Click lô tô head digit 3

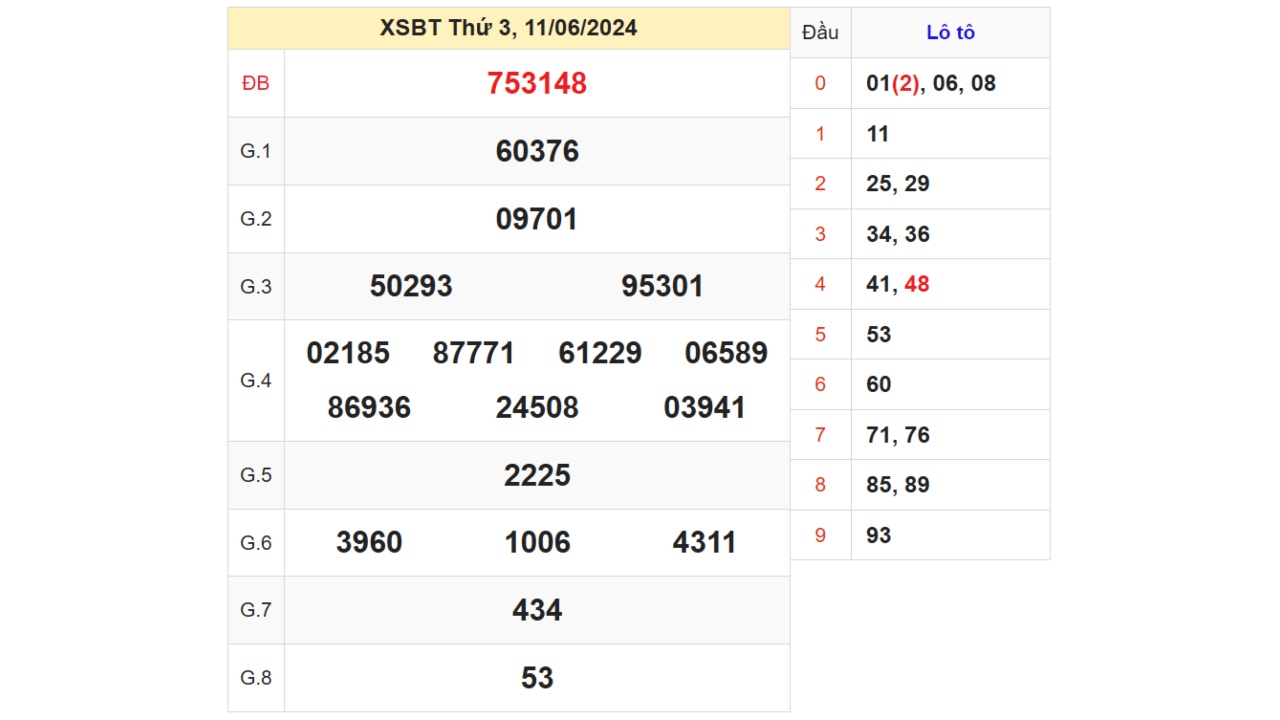point(820,234)
